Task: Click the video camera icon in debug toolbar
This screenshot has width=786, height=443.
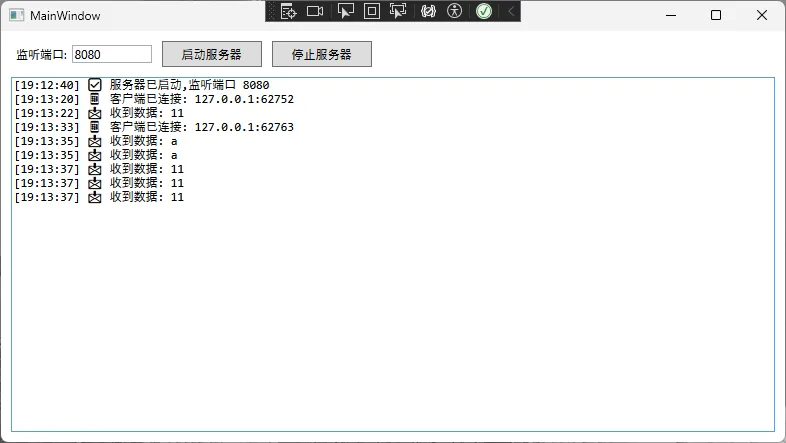Action: [x=315, y=11]
